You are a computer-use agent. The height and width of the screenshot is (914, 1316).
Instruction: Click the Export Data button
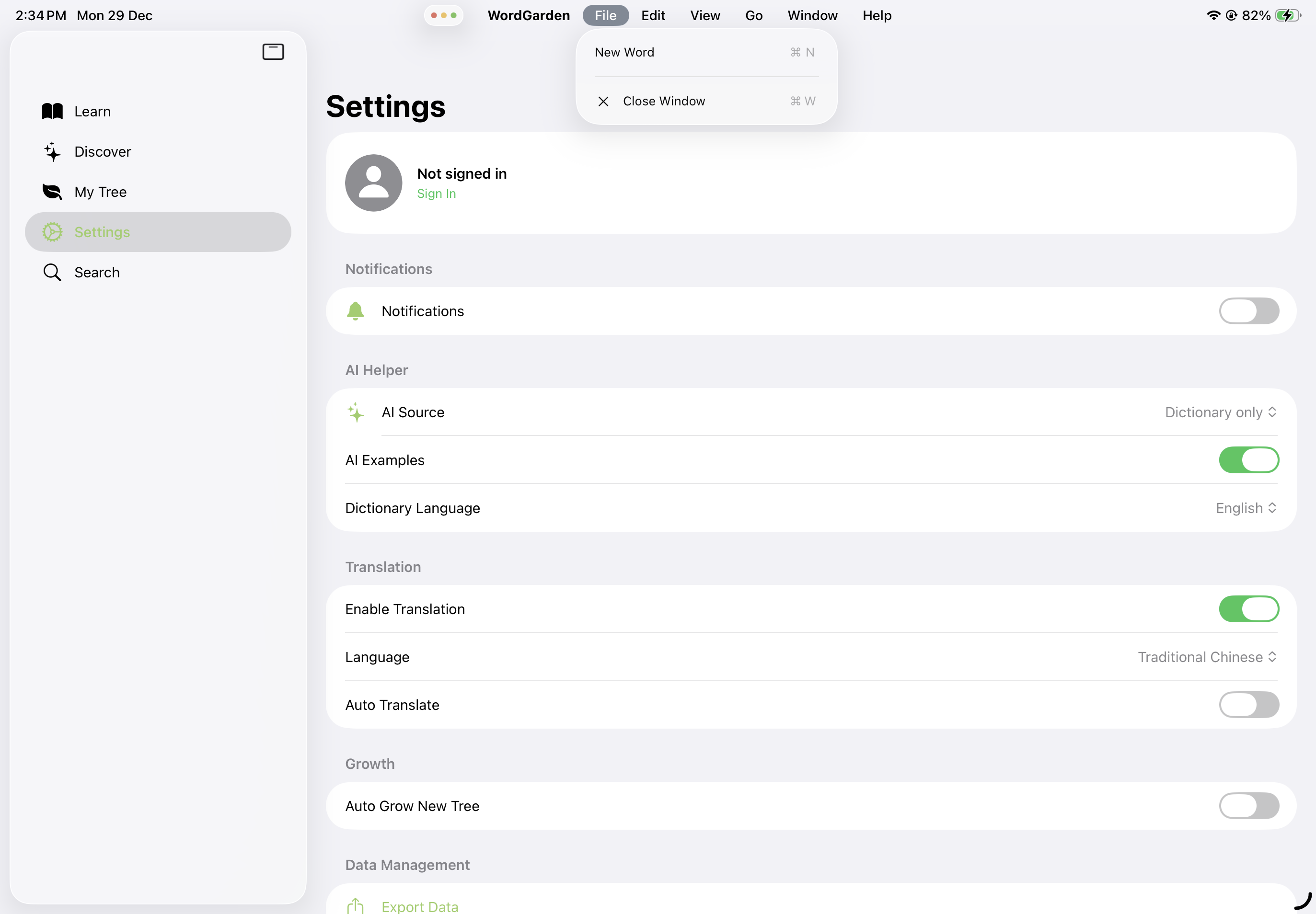(x=419, y=906)
